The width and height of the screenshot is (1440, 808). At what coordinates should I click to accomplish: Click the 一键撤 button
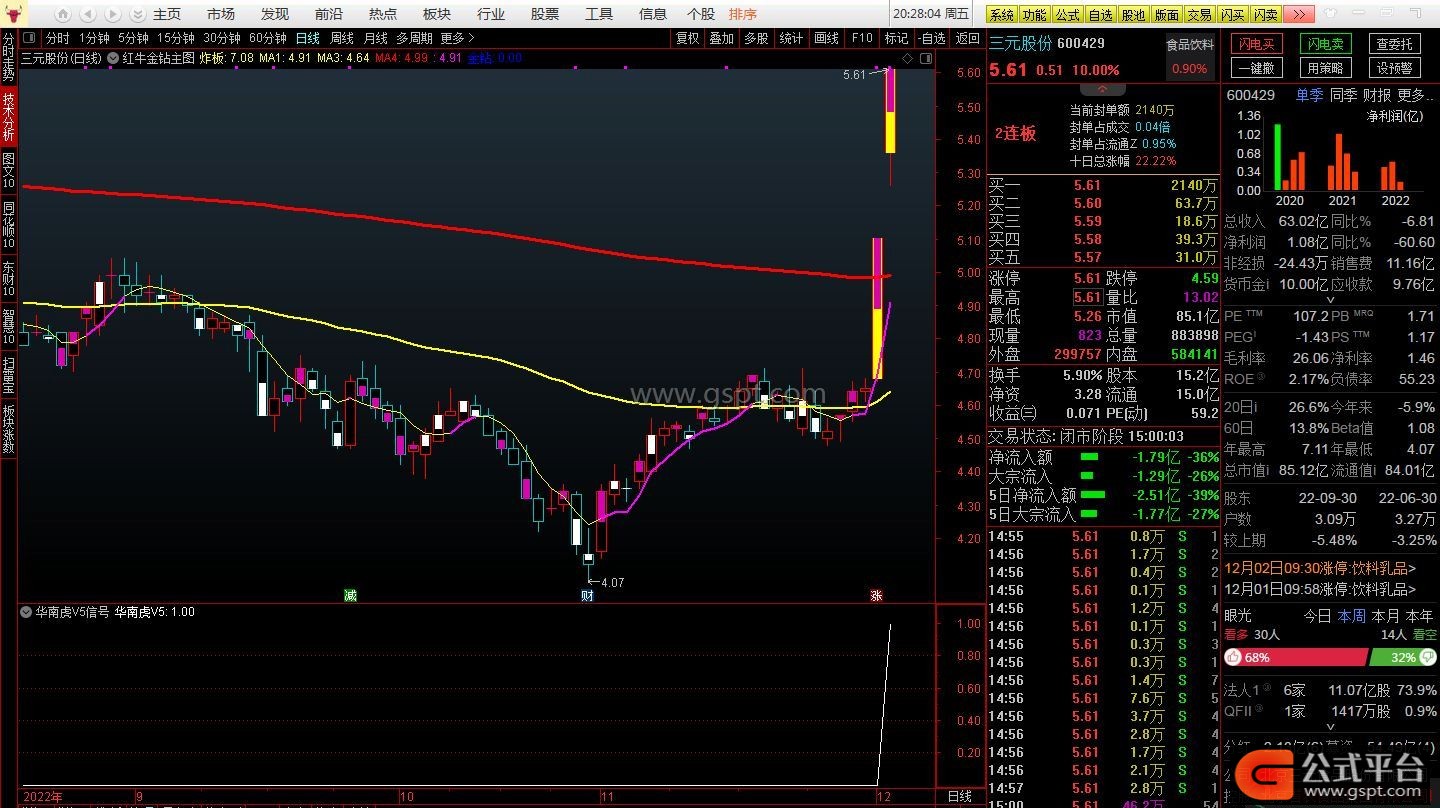[1257, 68]
